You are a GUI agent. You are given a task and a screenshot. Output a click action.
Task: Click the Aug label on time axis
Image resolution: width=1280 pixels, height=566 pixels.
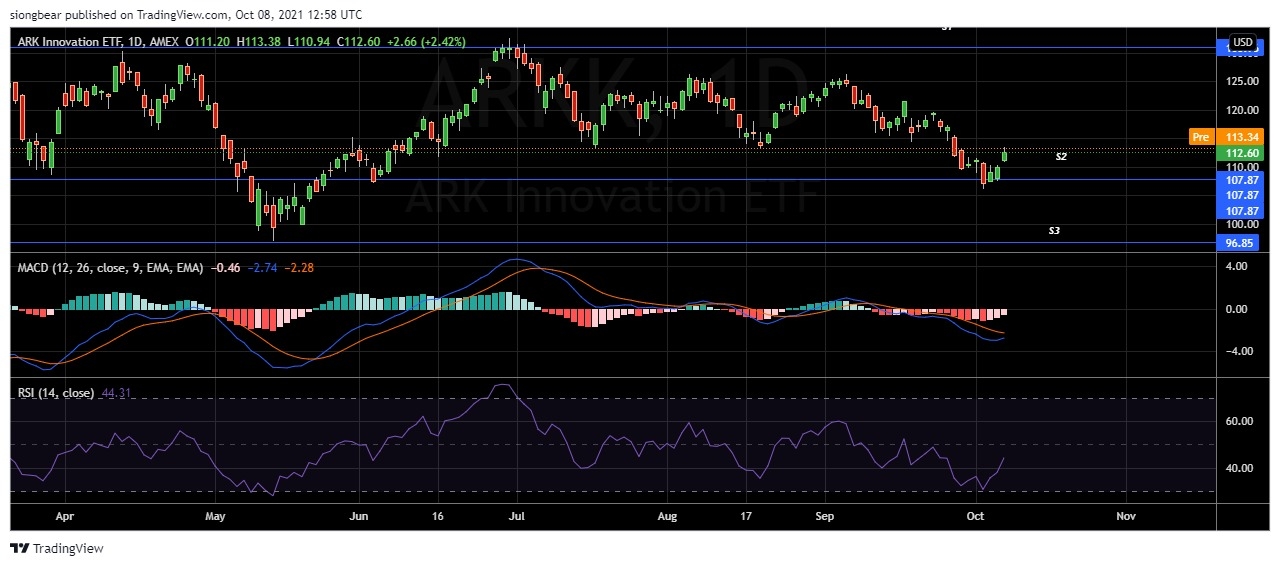pos(668,517)
